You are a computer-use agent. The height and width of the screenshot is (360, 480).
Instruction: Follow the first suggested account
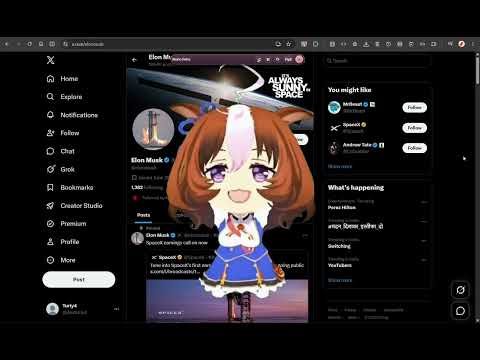[x=414, y=108]
